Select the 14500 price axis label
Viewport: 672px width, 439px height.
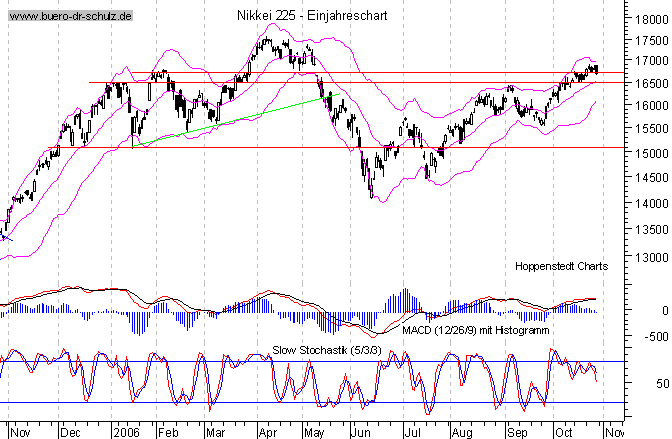[x=652, y=177]
